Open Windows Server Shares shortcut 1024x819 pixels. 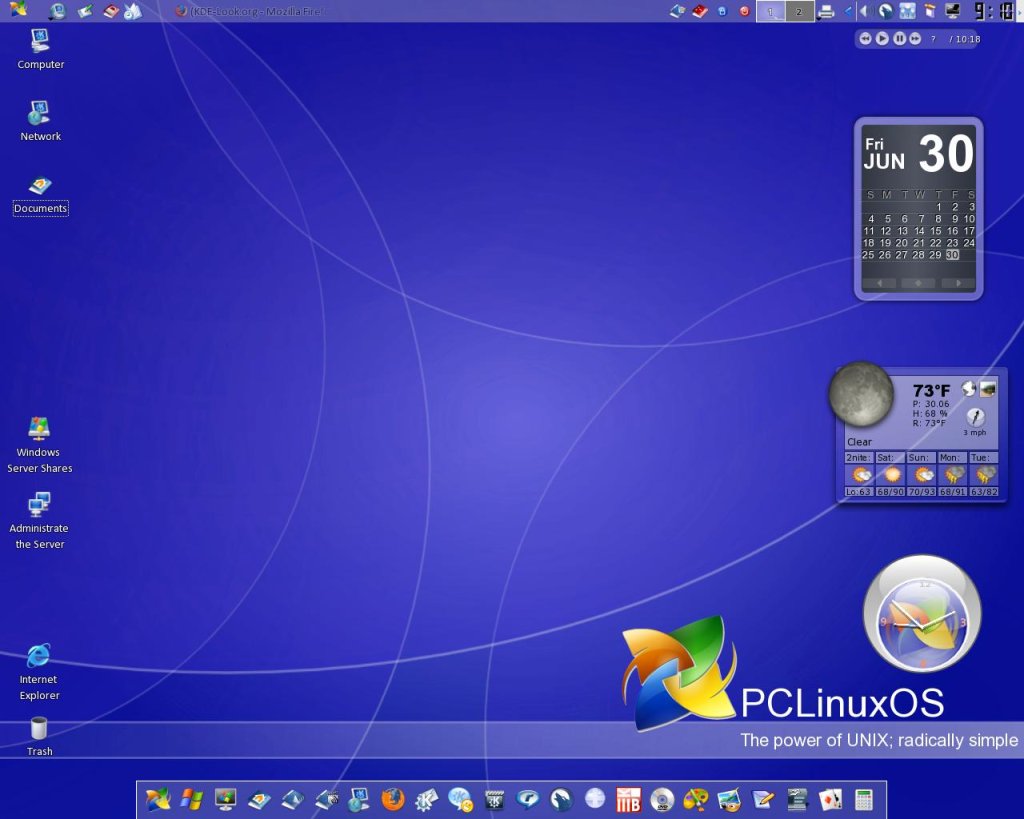point(39,444)
